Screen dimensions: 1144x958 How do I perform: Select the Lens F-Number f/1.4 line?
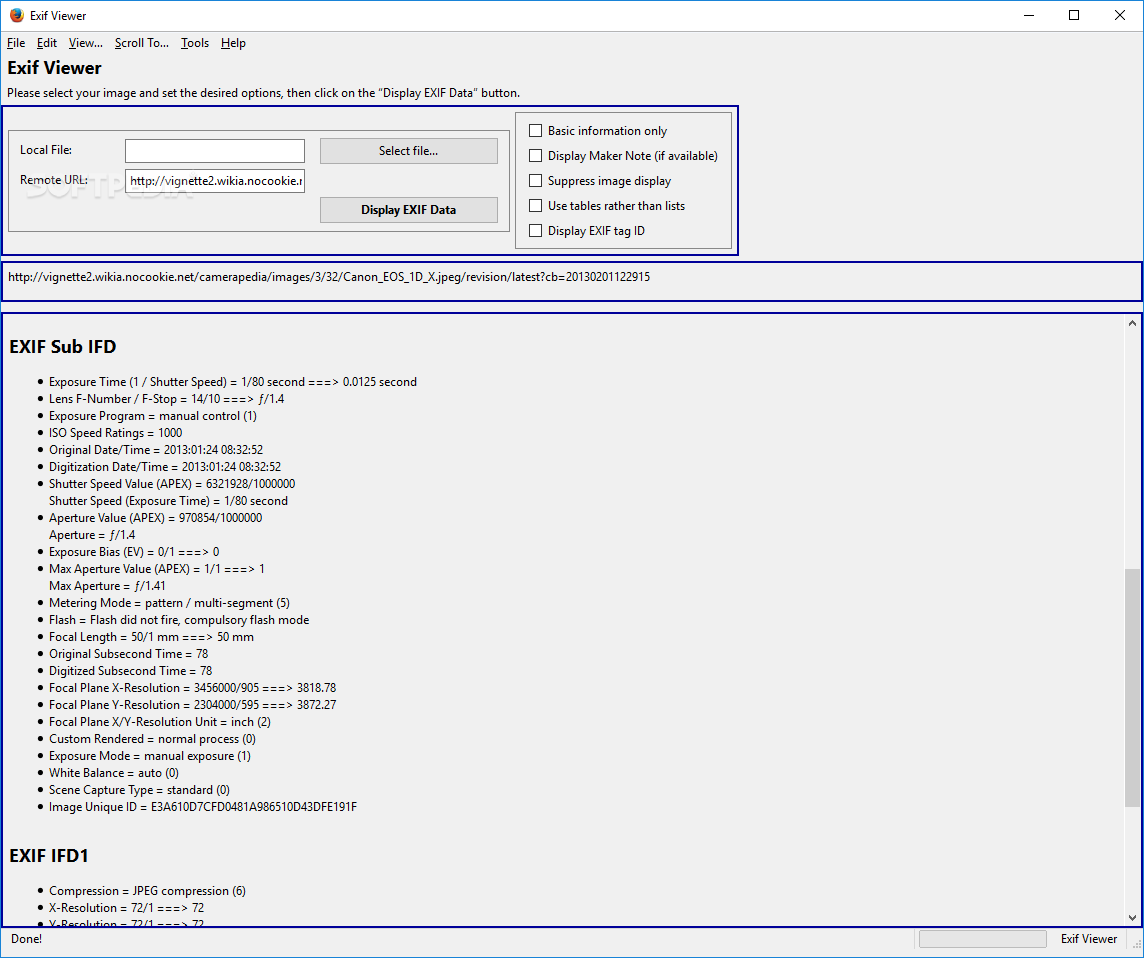tap(166, 399)
